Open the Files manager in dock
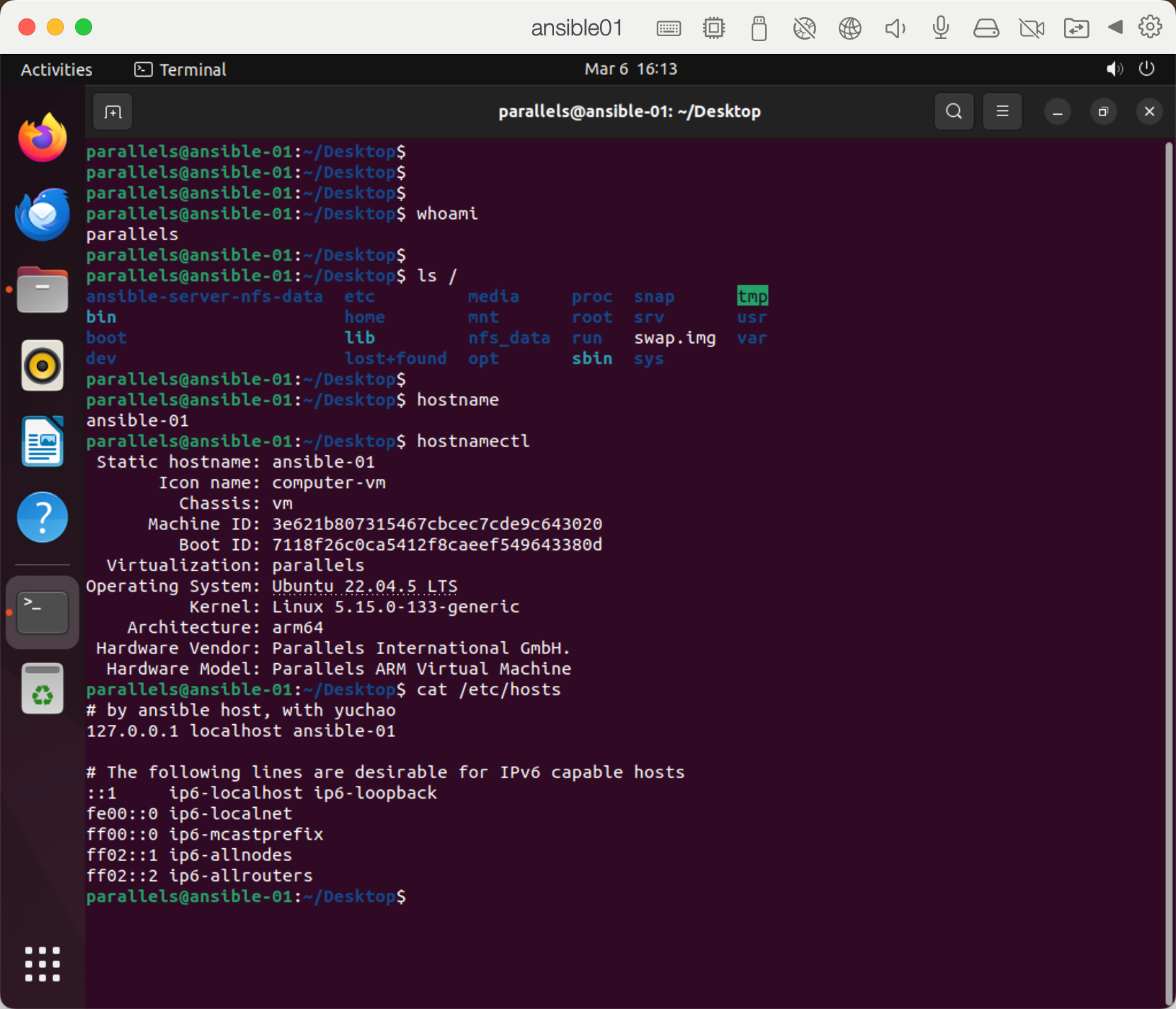This screenshot has width=1176, height=1009. (x=43, y=291)
